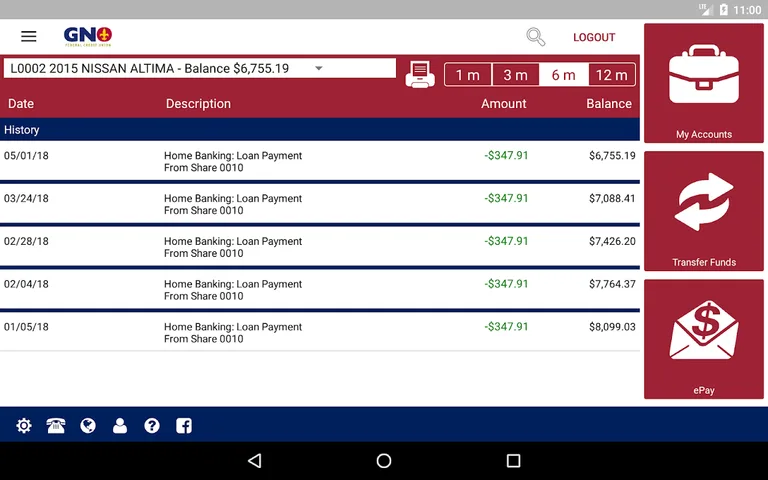This screenshot has height=480, width=768.
Task: Tap the -$347.91 amount for 02/04/18
Action: [506, 284]
